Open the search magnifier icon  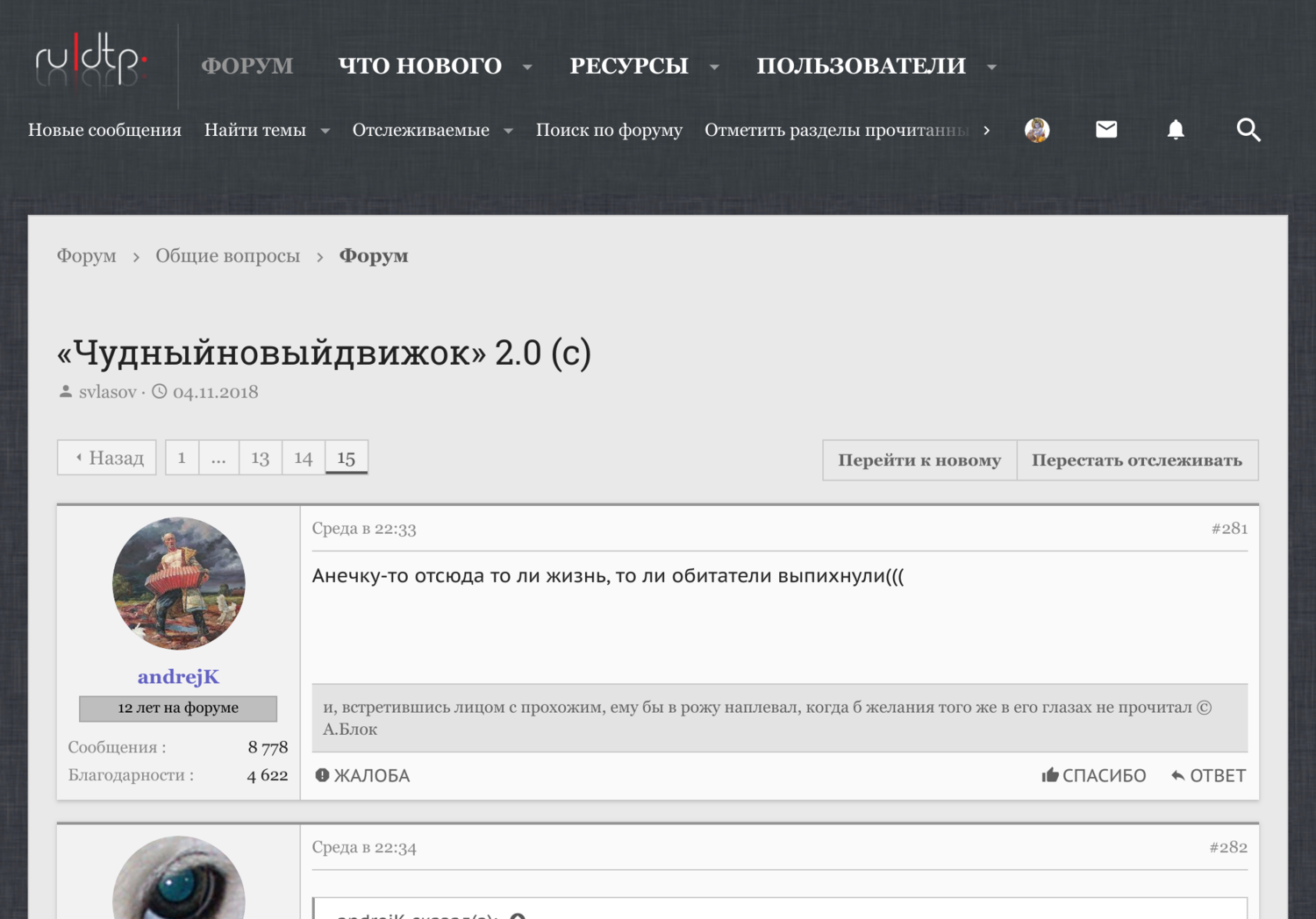(x=1248, y=130)
